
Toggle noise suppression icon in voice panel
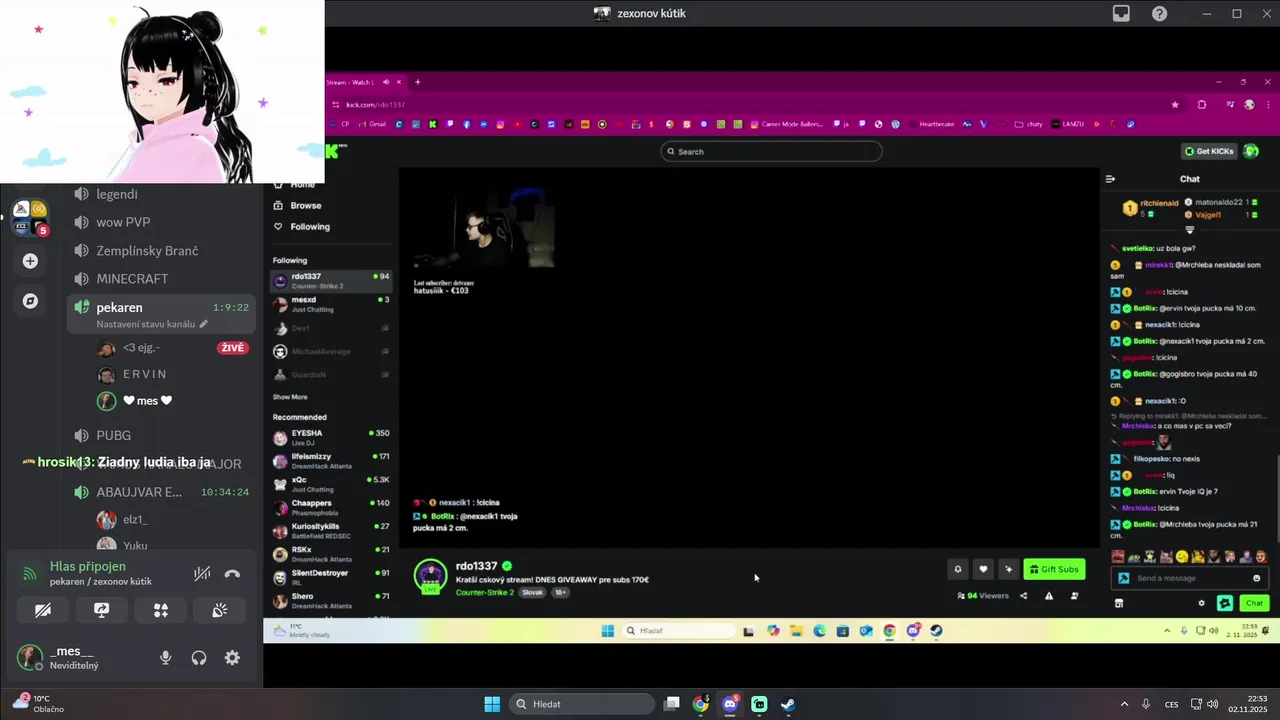202,574
